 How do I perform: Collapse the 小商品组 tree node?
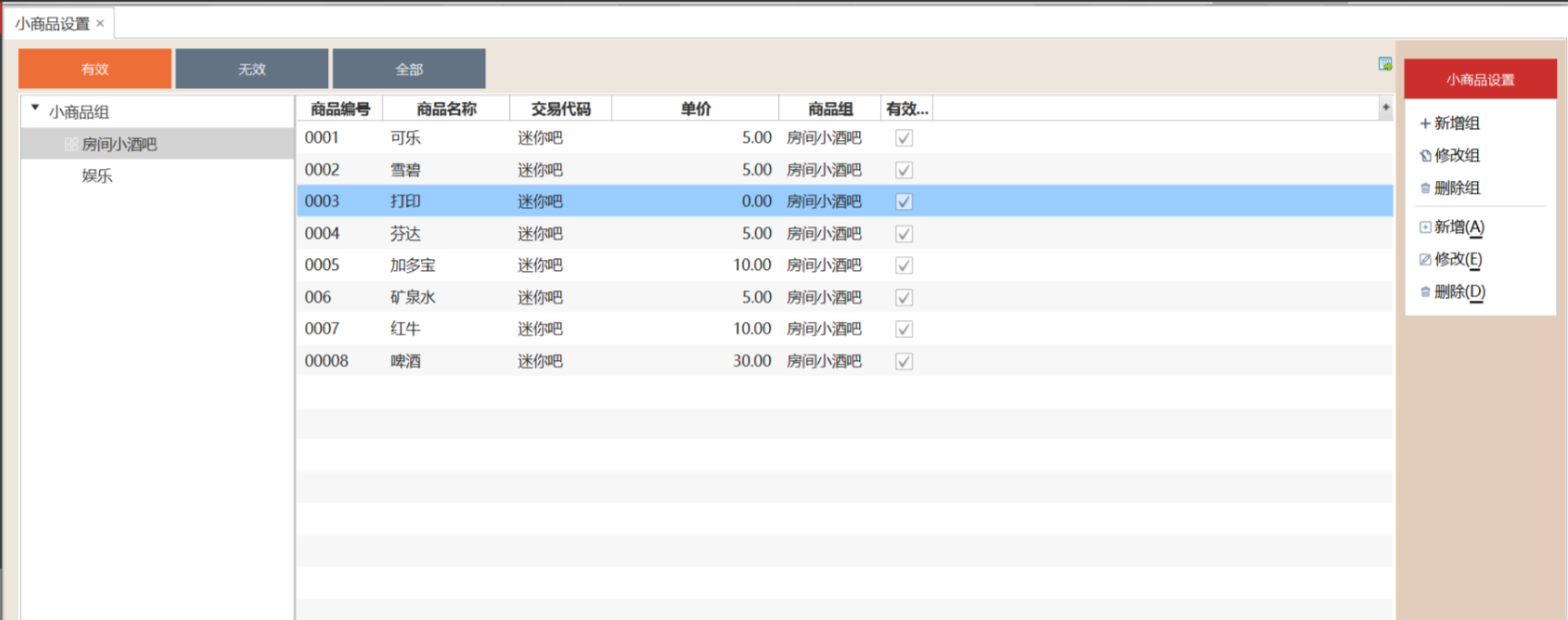35,109
